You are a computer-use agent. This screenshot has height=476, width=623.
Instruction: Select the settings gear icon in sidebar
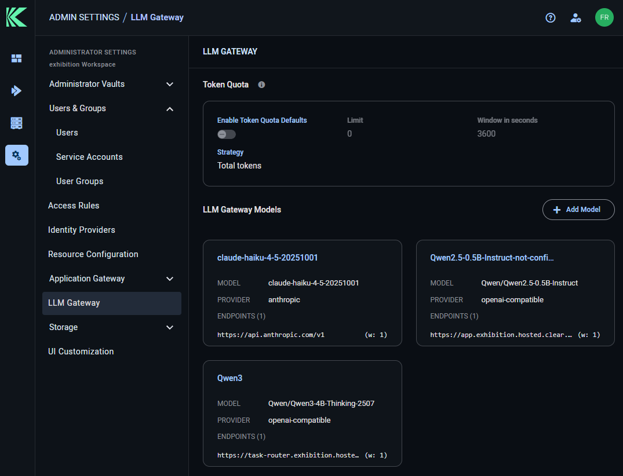[16, 155]
